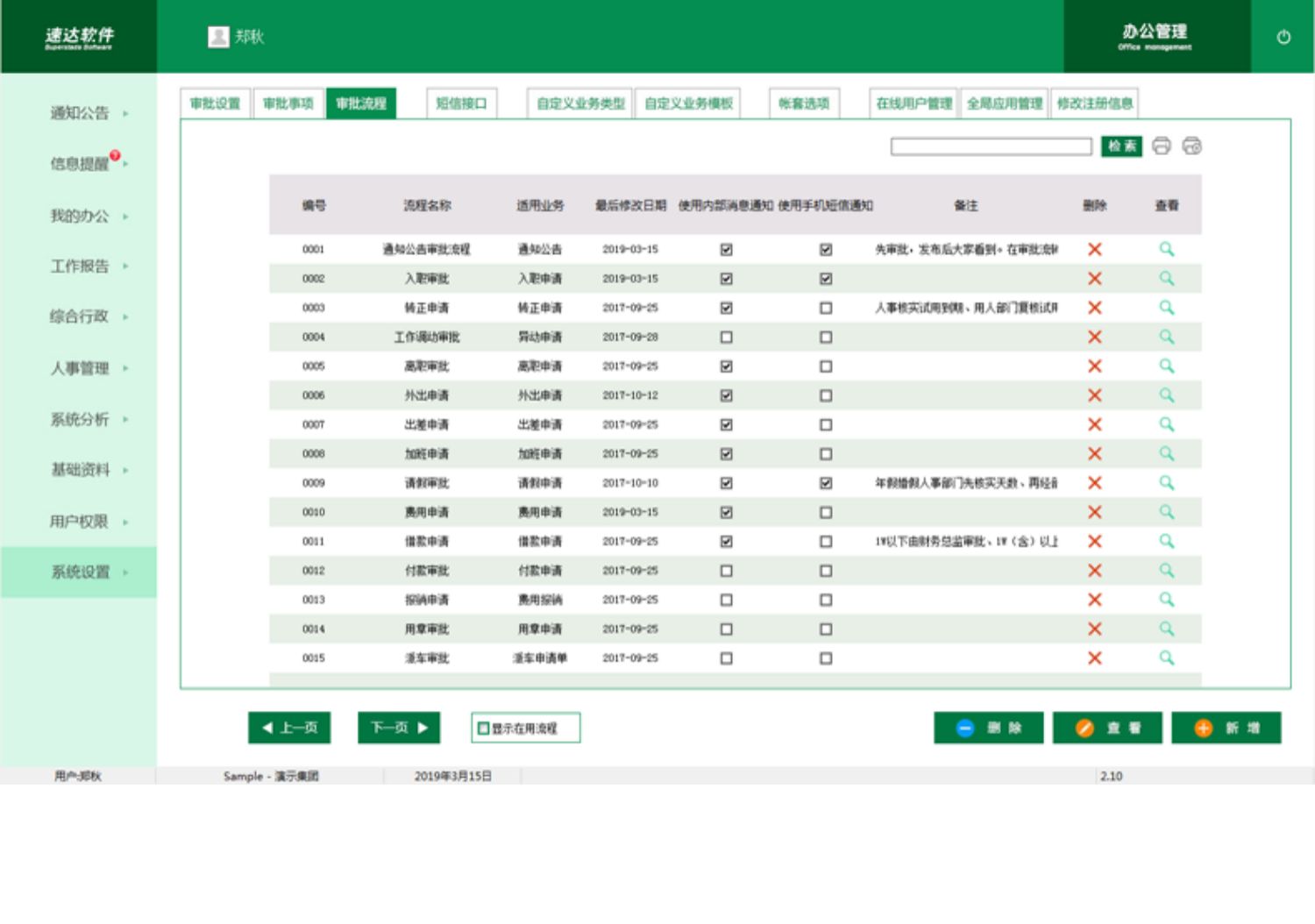Click the bottom 删除 button with minus icon

[989, 728]
